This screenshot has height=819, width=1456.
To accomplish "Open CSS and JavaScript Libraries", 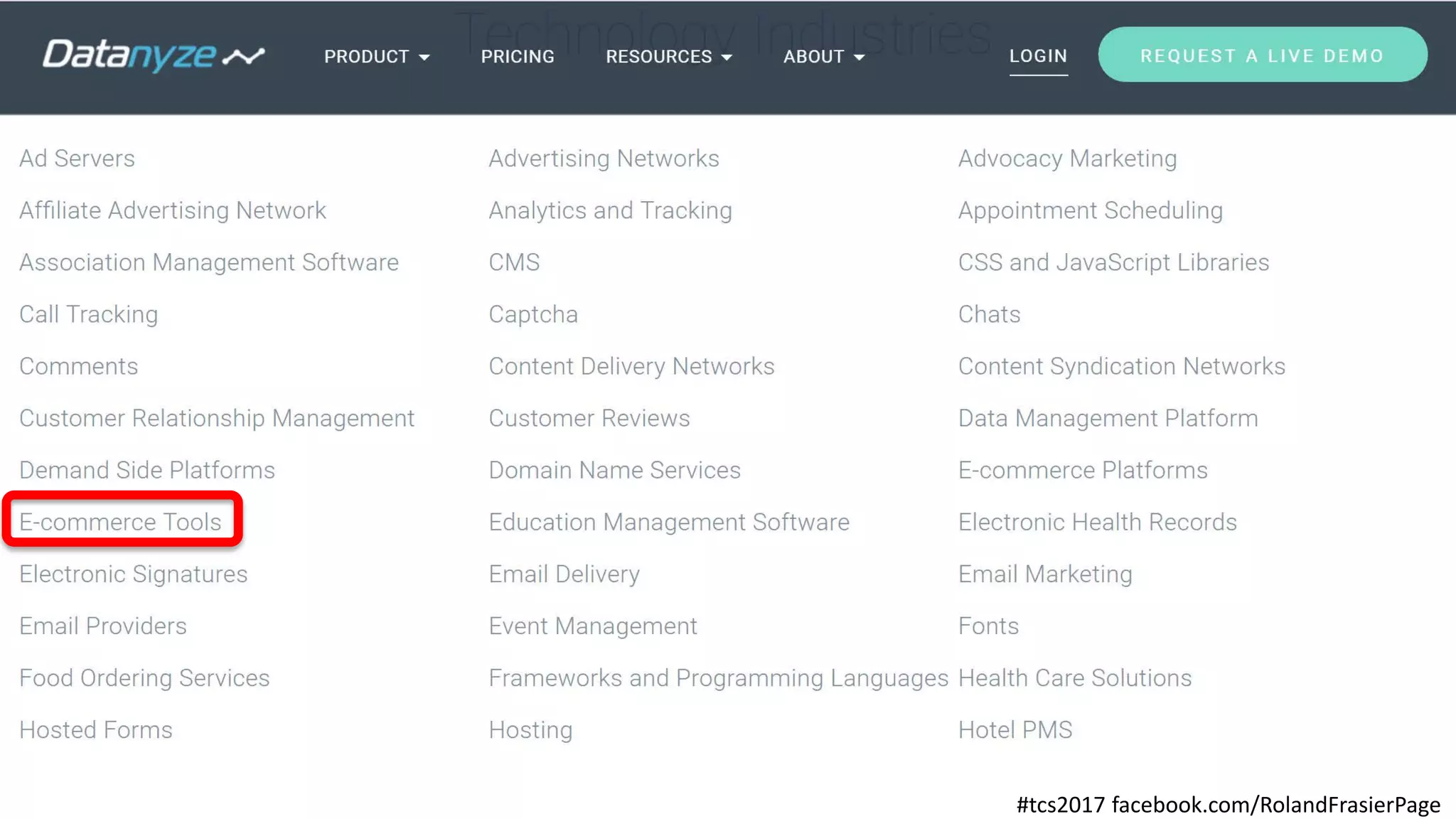I will [x=1113, y=262].
